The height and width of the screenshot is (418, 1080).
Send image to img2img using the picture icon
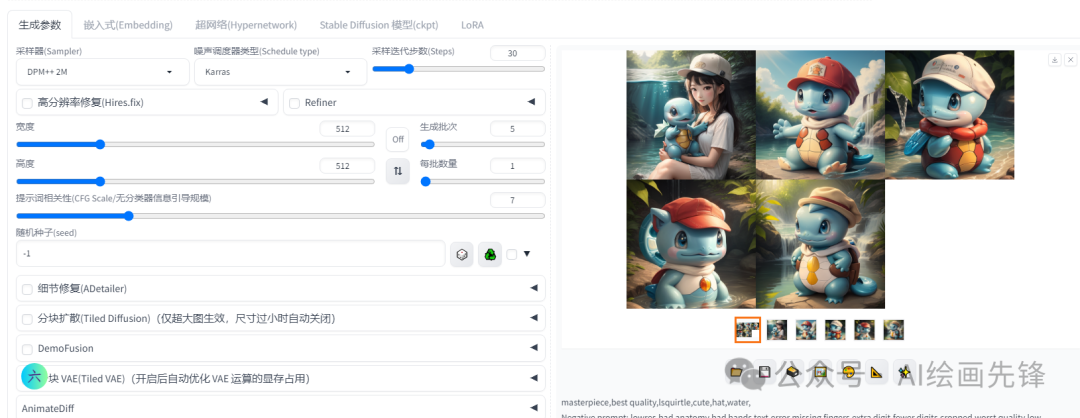click(820, 372)
